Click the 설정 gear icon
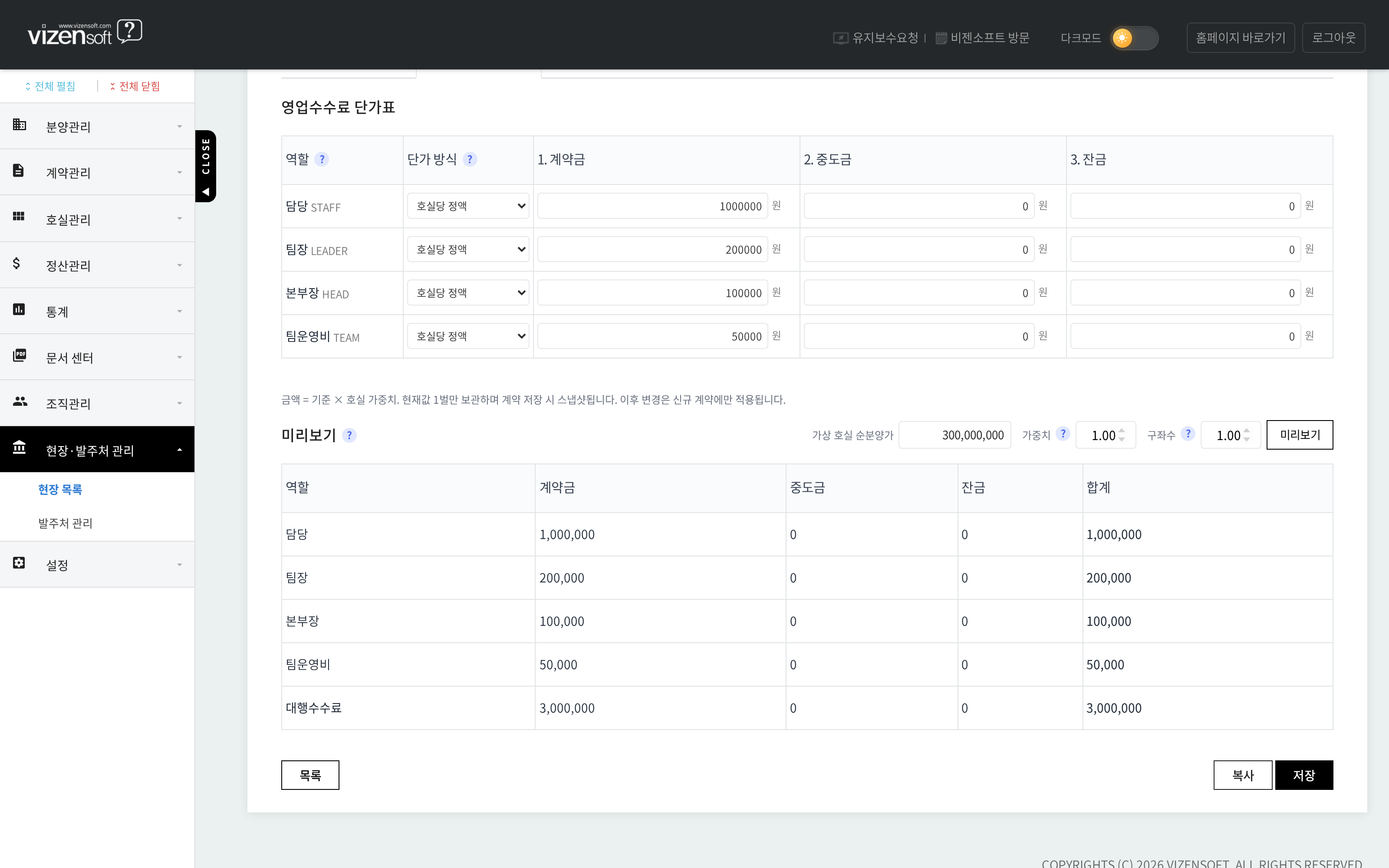The width and height of the screenshot is (1389, 868). 18,562
